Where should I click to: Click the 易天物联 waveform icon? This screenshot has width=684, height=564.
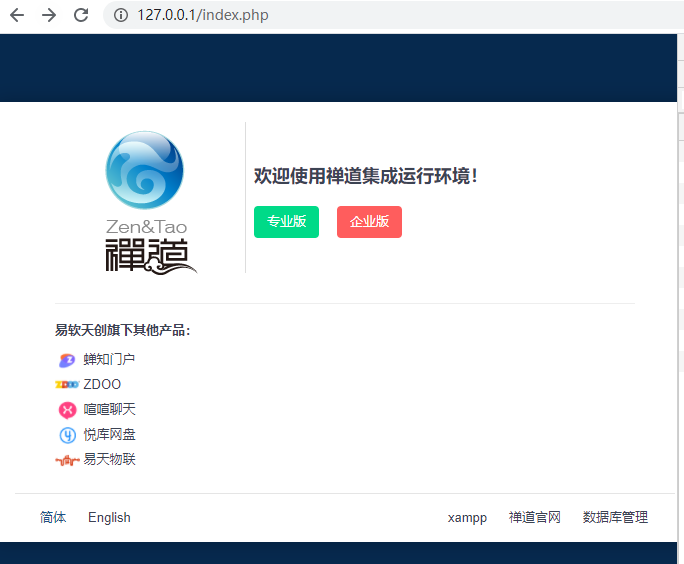[67, 460]
